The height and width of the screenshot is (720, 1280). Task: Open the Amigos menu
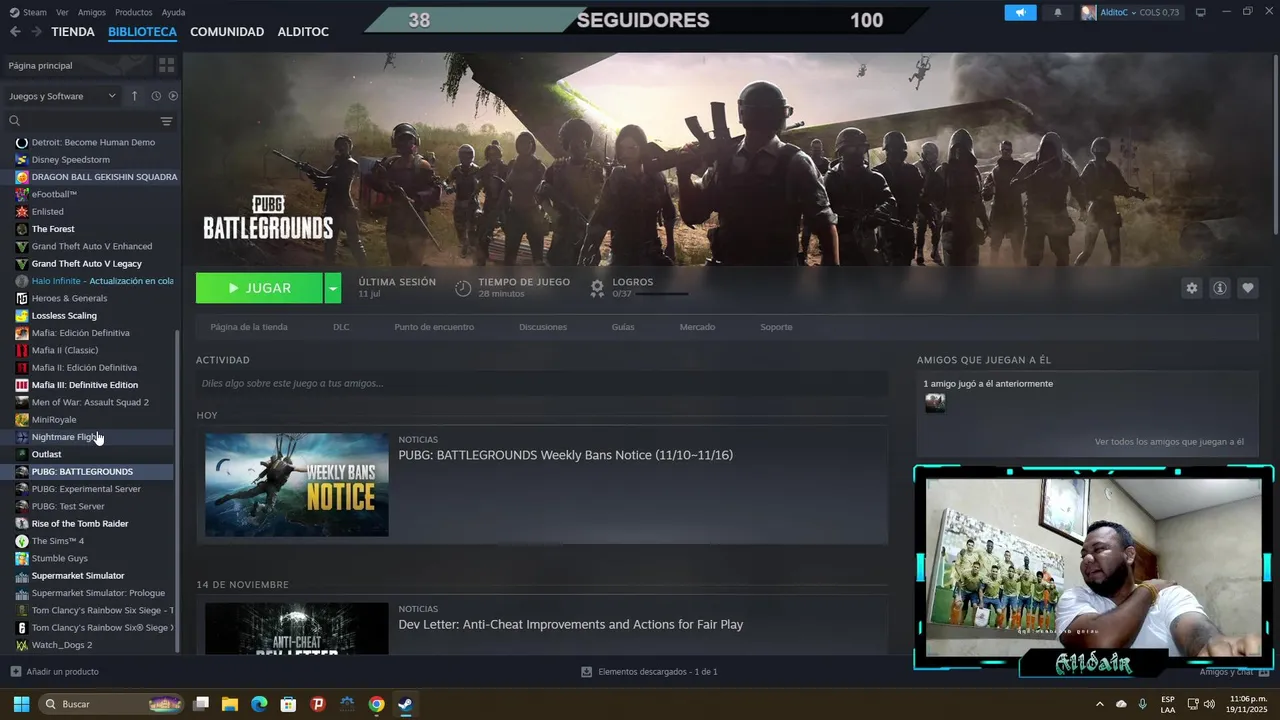click(x=92, y=12)
